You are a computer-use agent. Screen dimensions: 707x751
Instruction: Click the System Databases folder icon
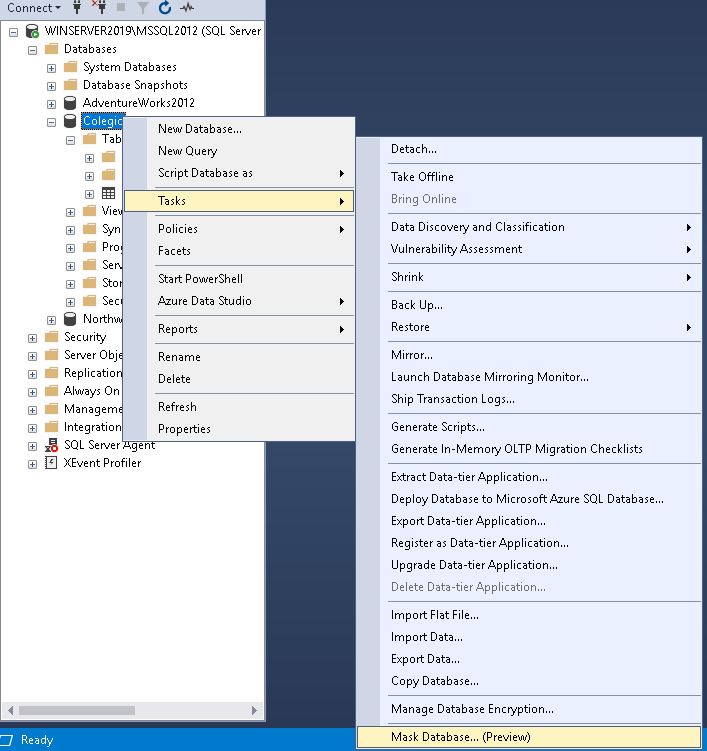point(70,67)
